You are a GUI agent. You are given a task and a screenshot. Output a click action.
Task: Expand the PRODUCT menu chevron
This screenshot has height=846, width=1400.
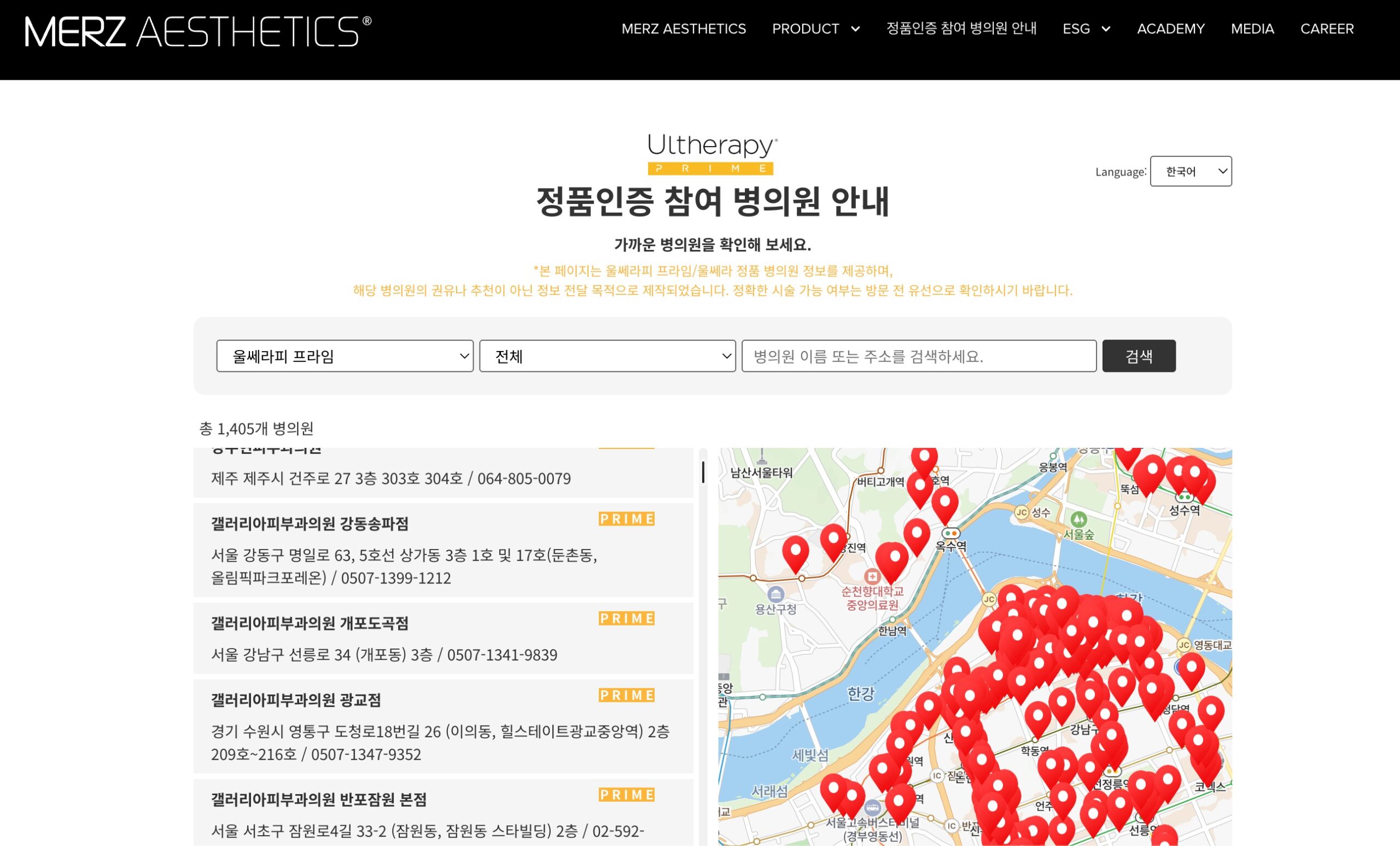point(855,29)
